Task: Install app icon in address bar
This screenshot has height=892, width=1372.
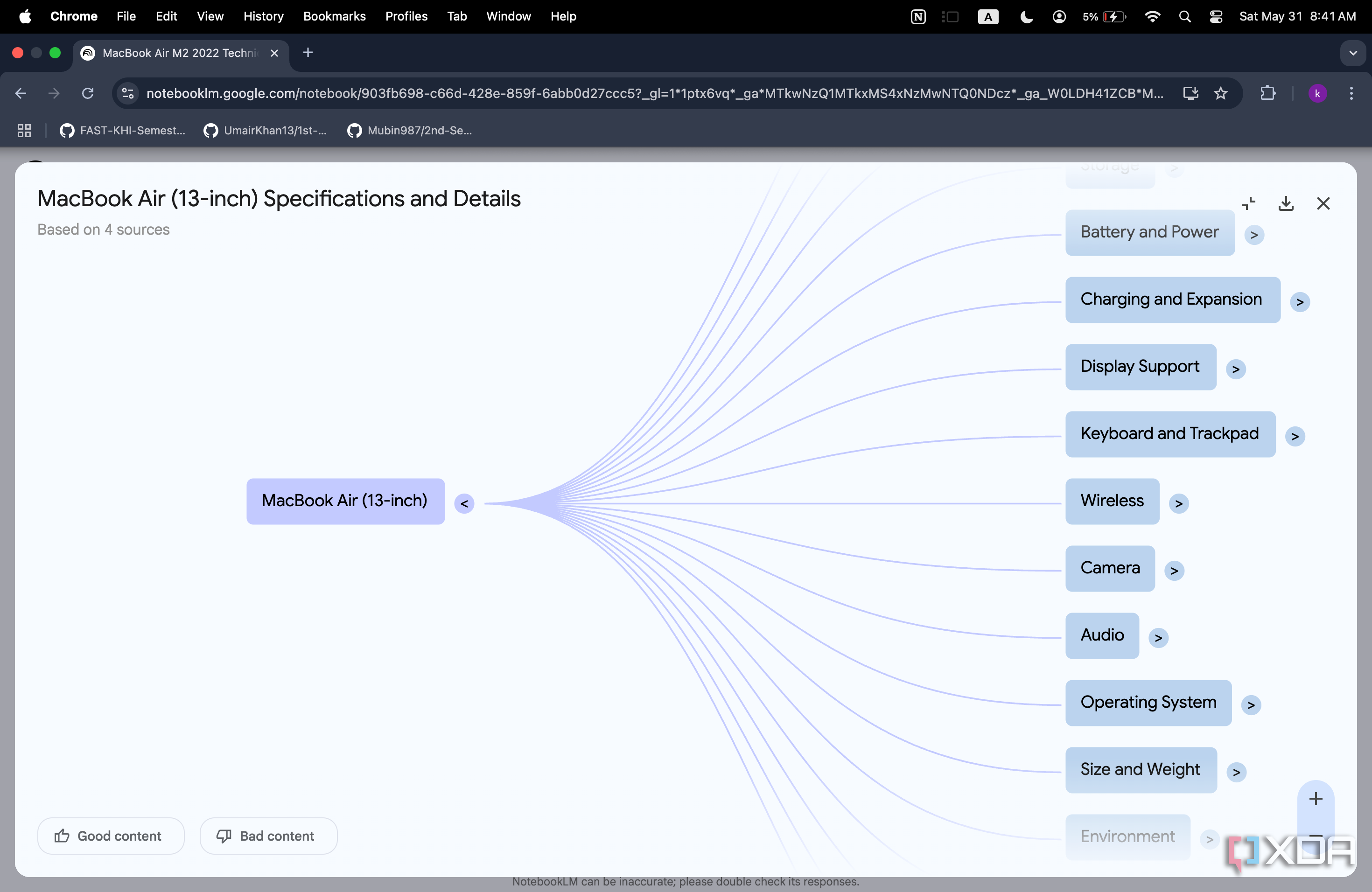Action: point(1190,93)
